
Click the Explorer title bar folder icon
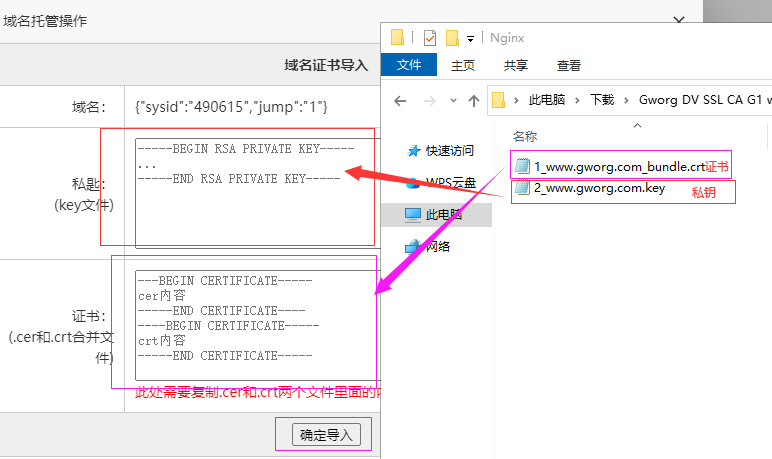[397, 37]
